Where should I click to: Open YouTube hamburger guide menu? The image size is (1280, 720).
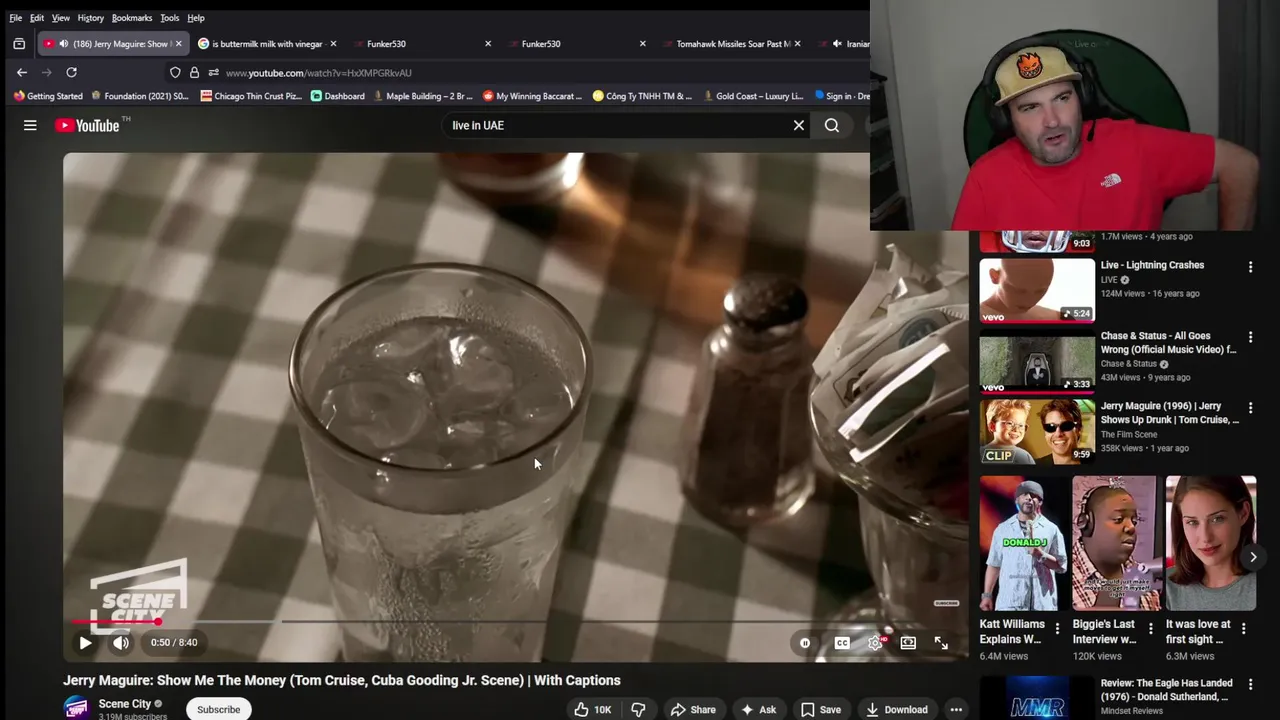[30, 125]
